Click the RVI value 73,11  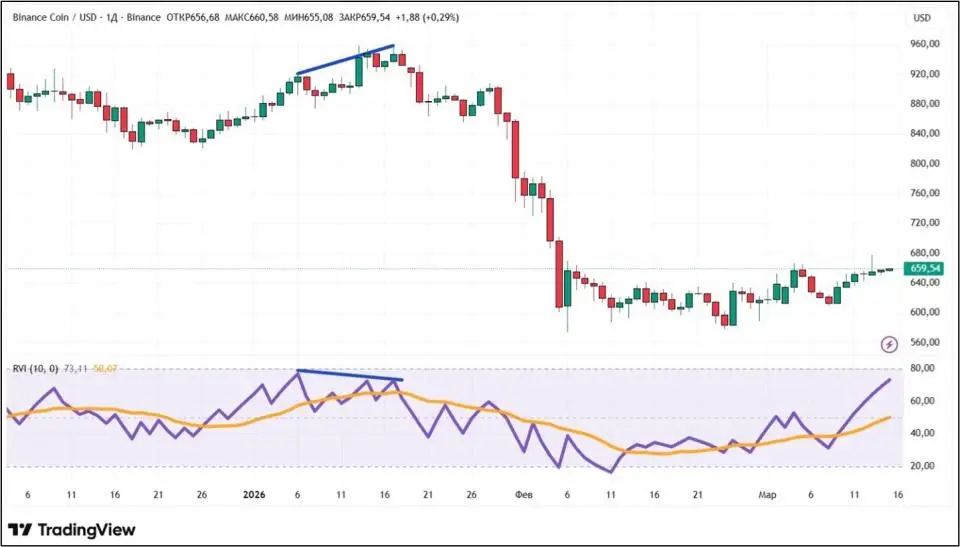pyautogui.click(x=76, y=370)
